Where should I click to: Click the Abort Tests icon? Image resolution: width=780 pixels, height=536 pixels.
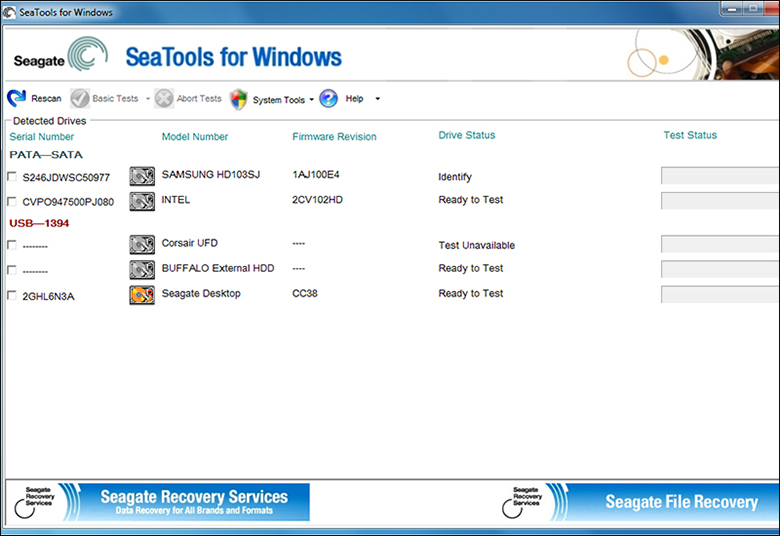click(x=164, y=99)
